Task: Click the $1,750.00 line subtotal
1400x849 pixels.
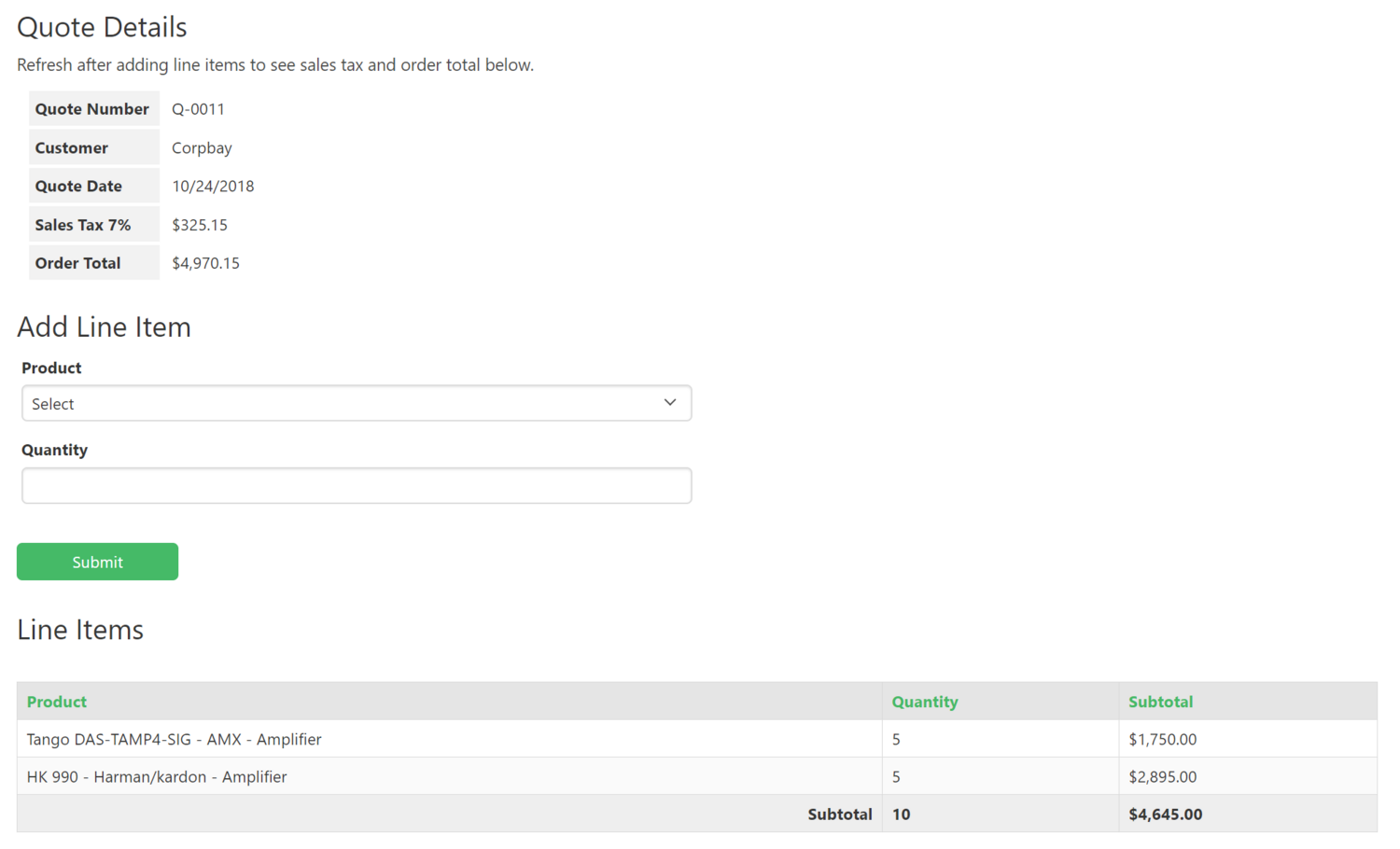Action: coord(1162,739)
